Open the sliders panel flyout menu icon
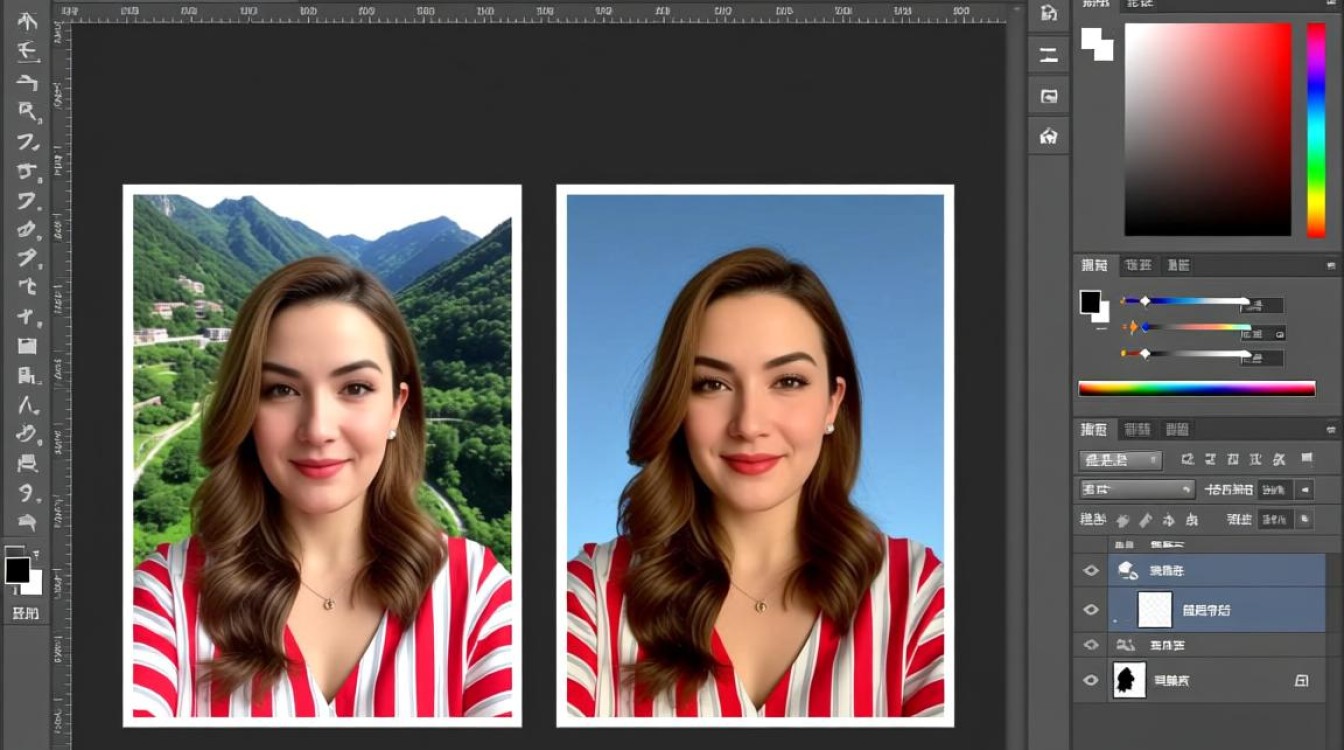Image resolution: width=1344 pixels, height=750 pixels. (1330, 266)
